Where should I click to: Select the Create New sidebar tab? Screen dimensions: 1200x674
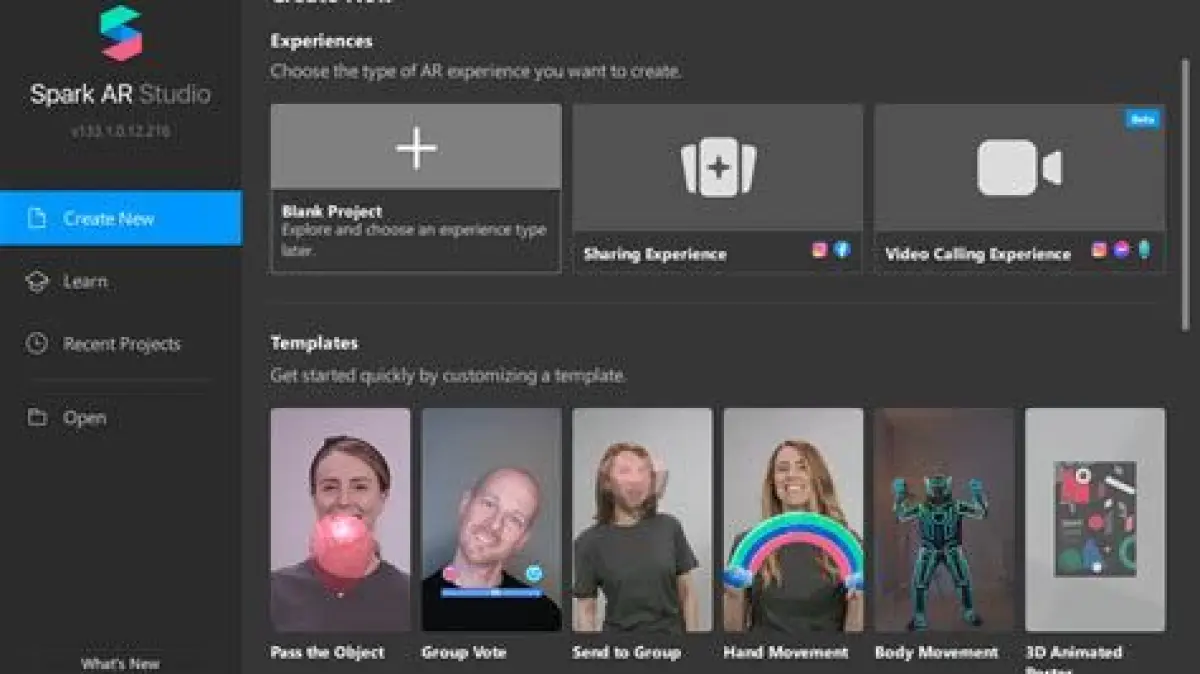click(x=121, y=218)
